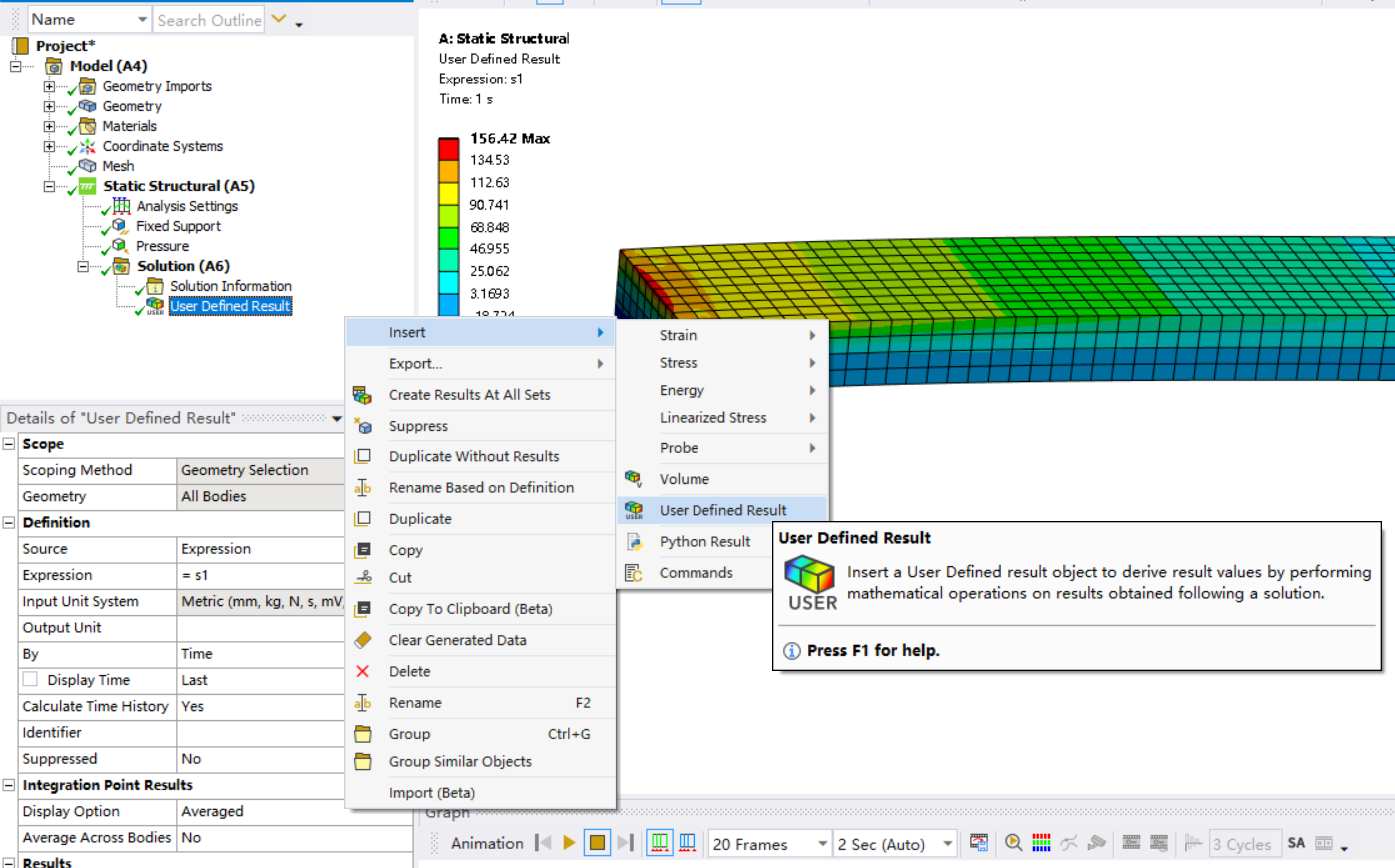This screenshot has width=1395, height=868.
Task: Toggle Distributed animation mode button
Action: click(x=660, y=843)
